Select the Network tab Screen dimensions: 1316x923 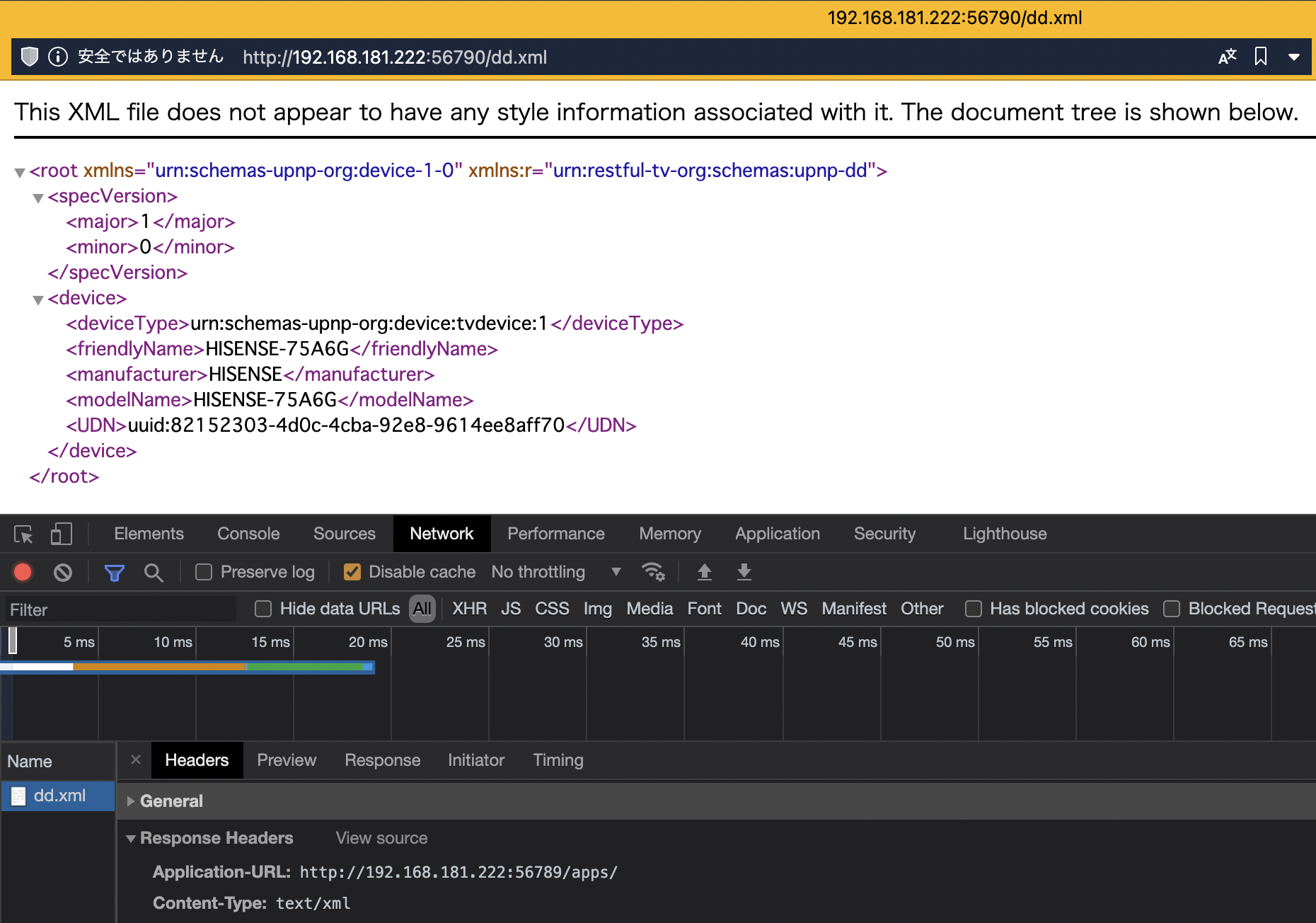tap(441, 534)
